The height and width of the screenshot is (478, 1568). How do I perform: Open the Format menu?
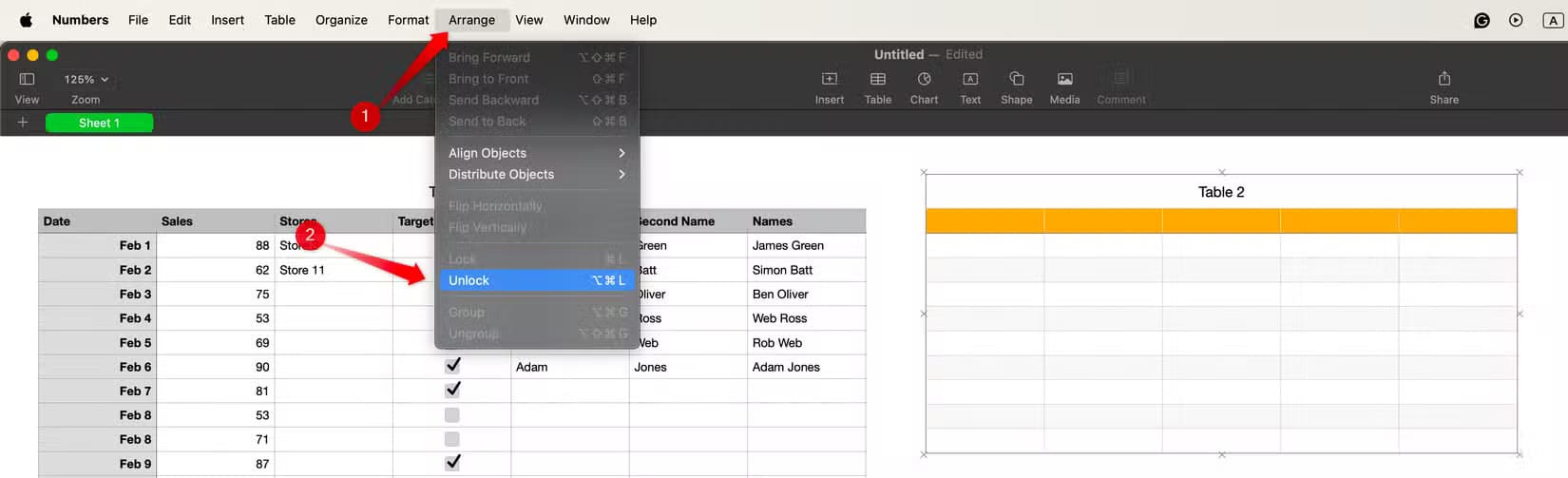click(409, 20)
